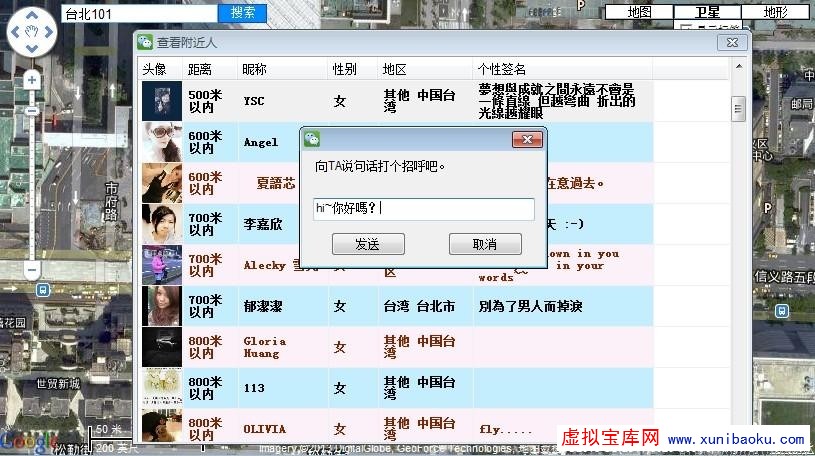
Task: Zoom in with the map plus button
Action: (x=32, y=79)
